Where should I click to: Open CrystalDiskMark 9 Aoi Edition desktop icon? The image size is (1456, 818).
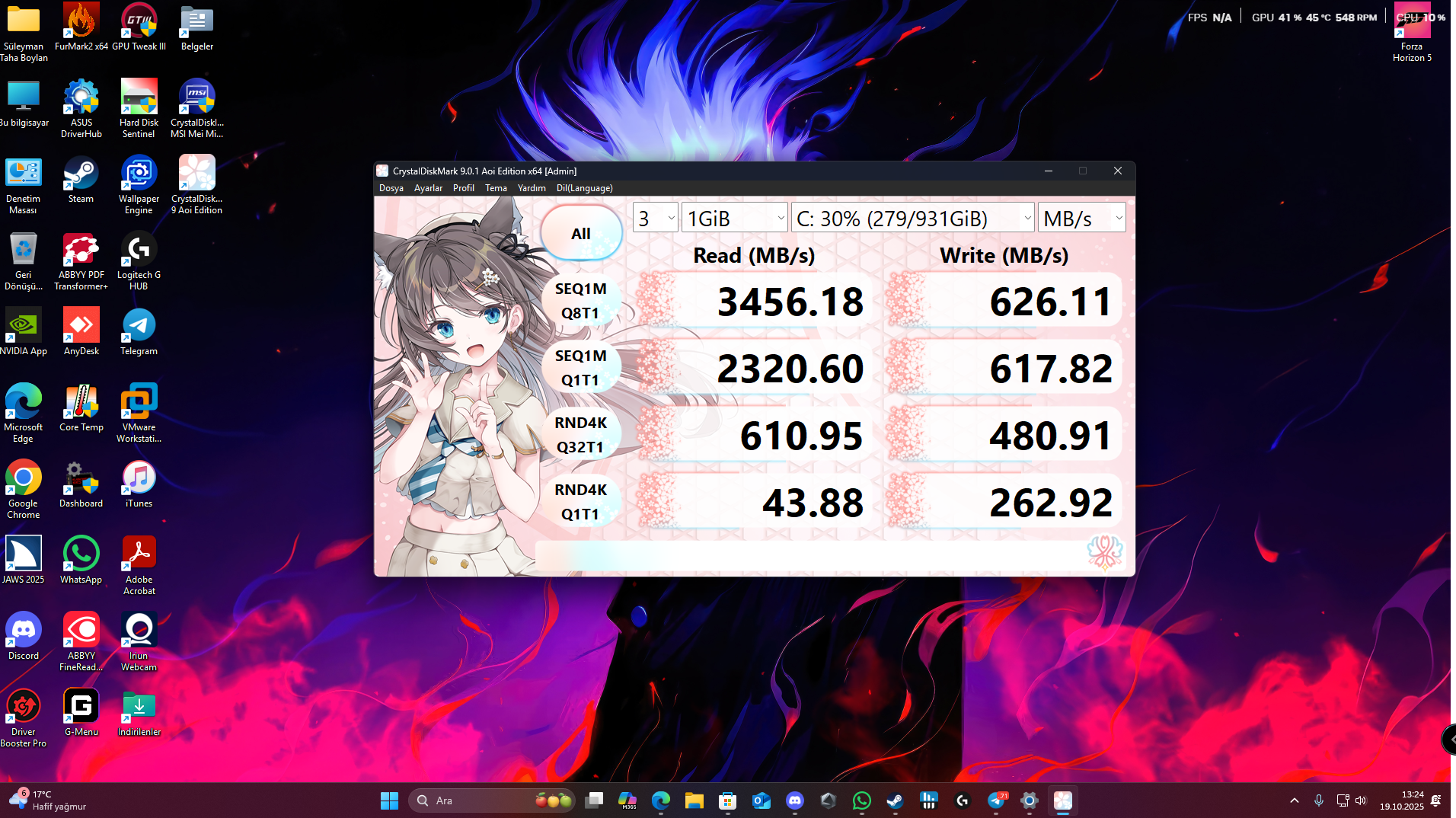tap(196, 184)
